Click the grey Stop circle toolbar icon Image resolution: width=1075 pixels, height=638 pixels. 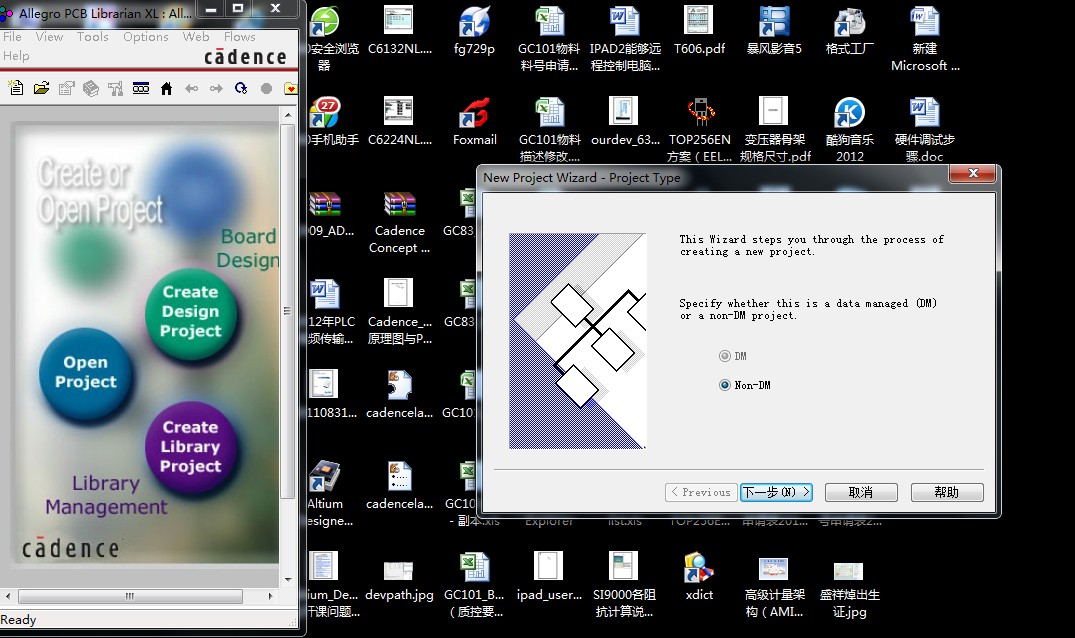(266, 88)
